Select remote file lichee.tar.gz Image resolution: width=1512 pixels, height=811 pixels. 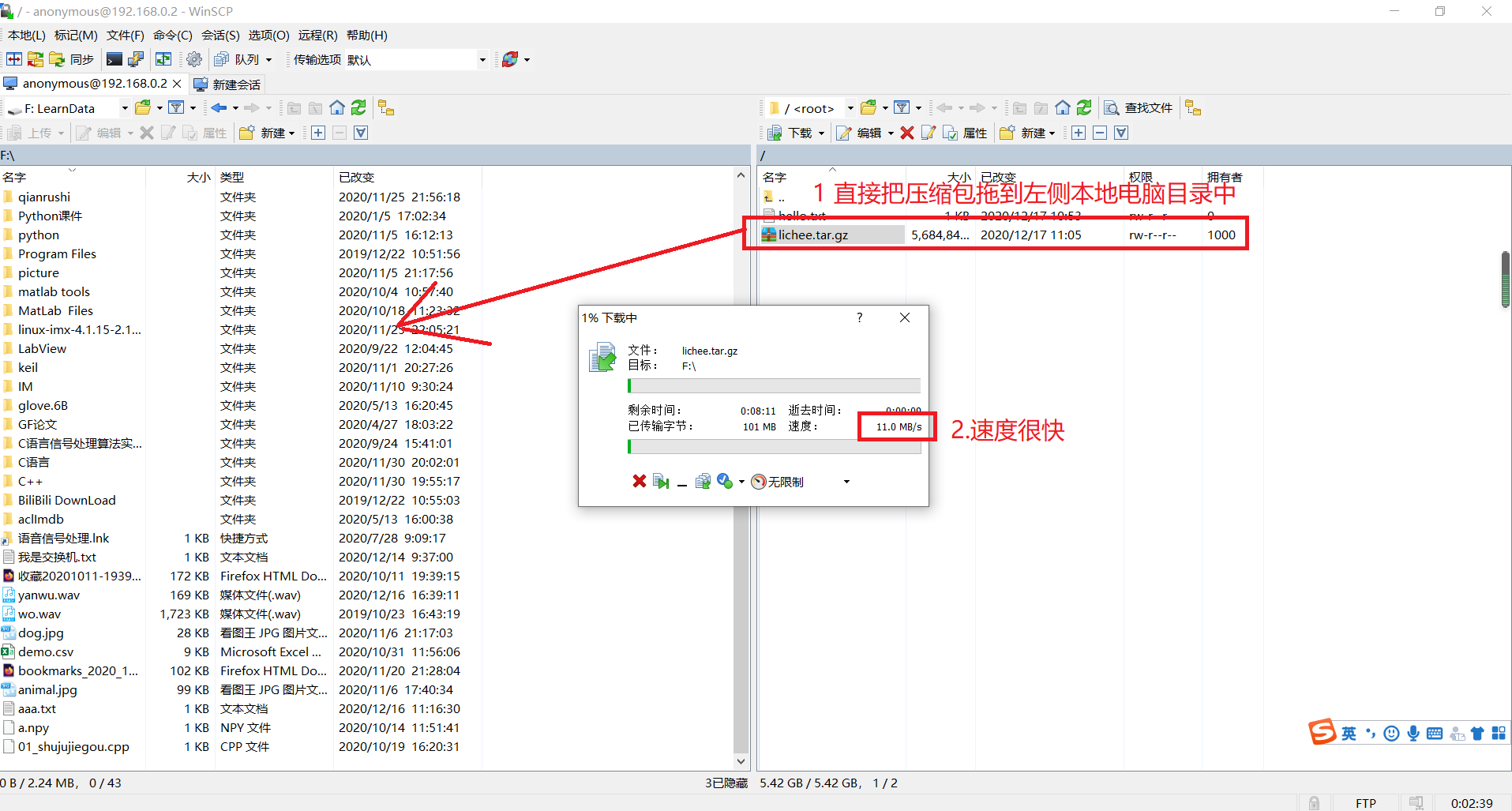click(813, 235)
